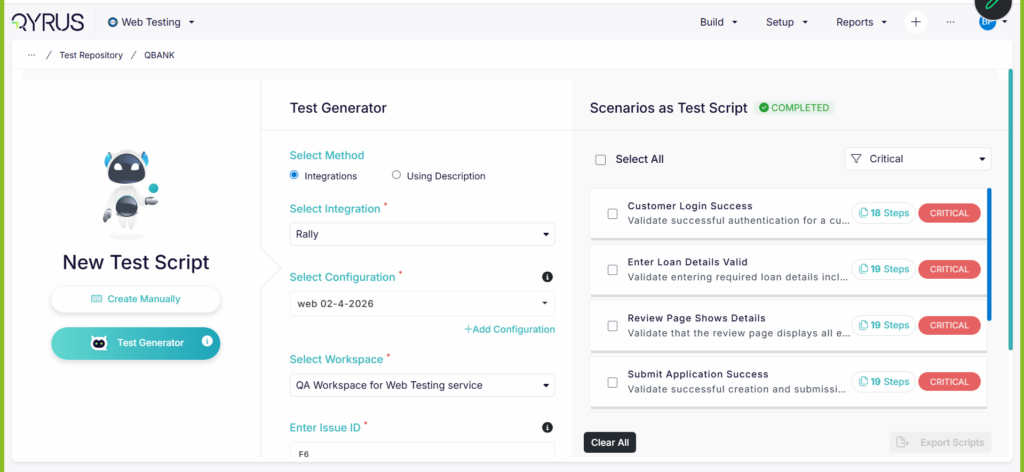Click 19 Steps badge for Review Page Shows Details
The image size is (1024, 472).
(884, 325)
